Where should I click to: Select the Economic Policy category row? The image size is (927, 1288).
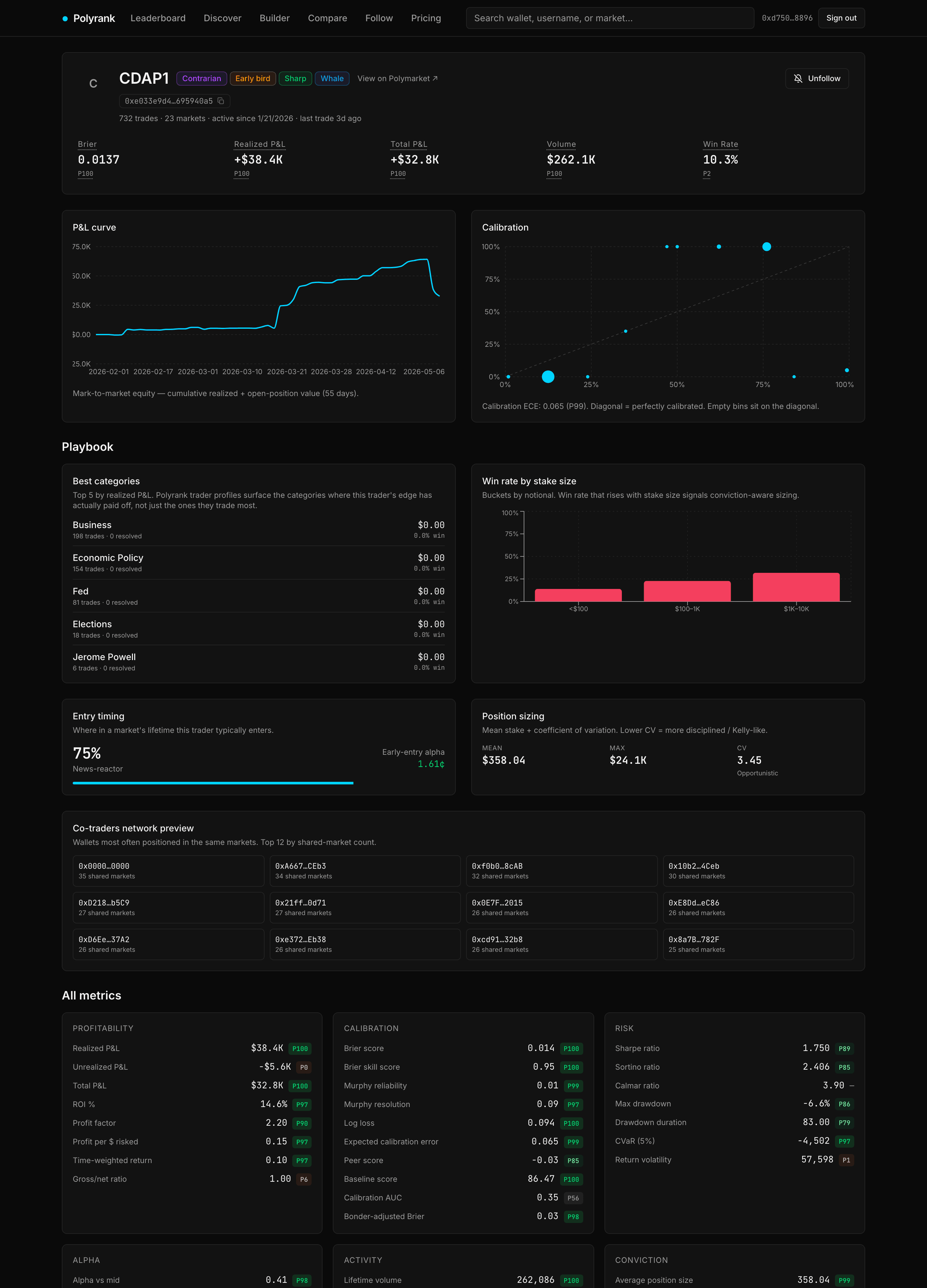coord(258,563)
